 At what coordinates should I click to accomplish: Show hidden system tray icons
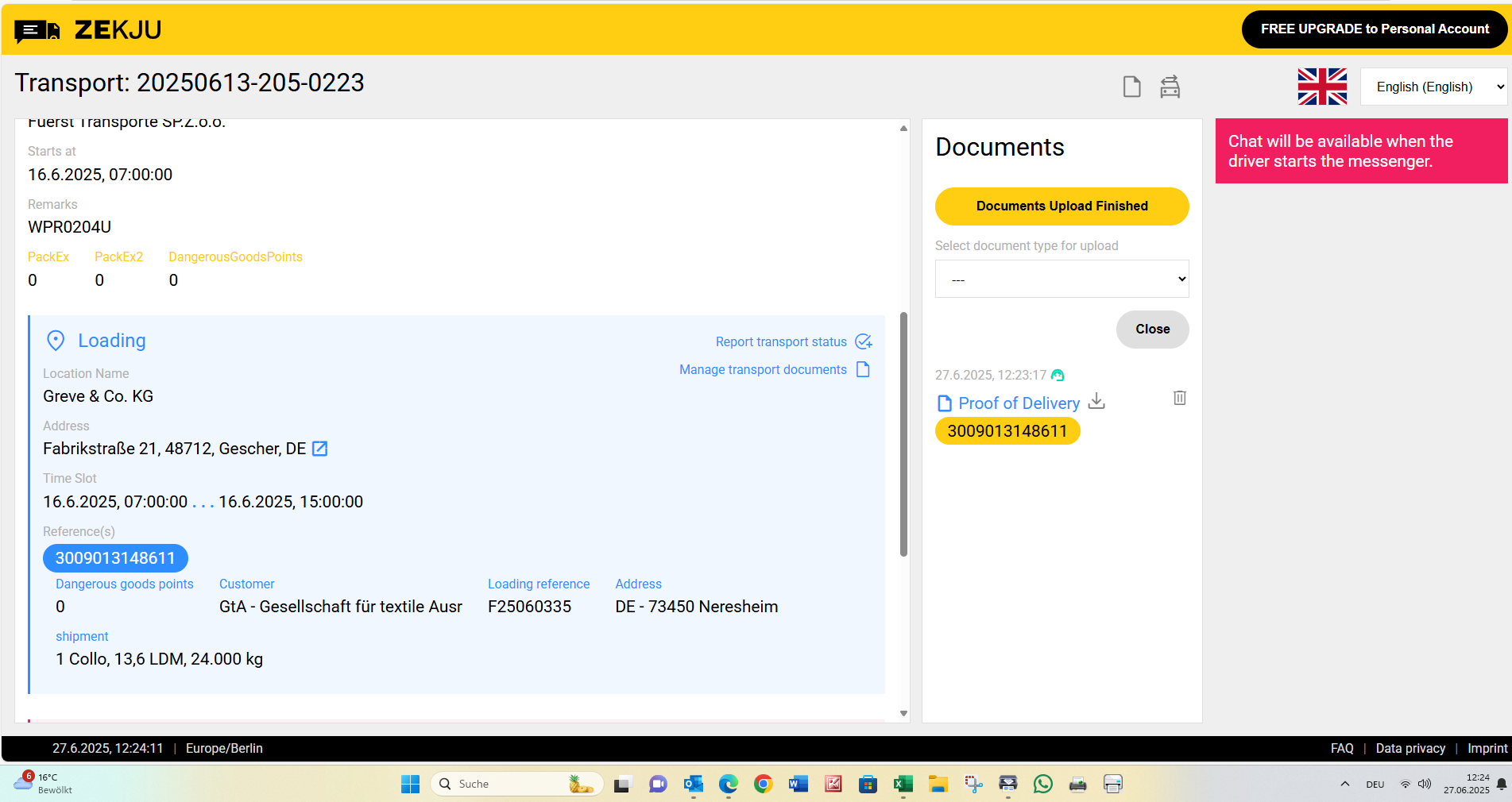tap(1345, 784)
